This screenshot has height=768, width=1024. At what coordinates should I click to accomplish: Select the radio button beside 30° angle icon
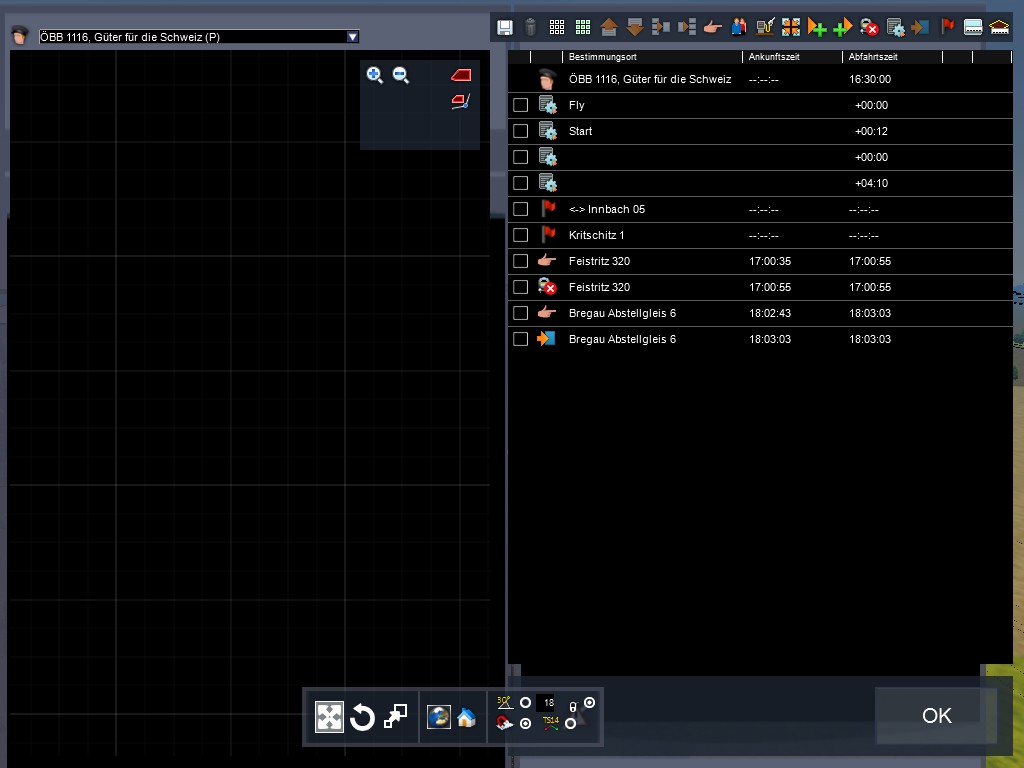pos(526,703)
